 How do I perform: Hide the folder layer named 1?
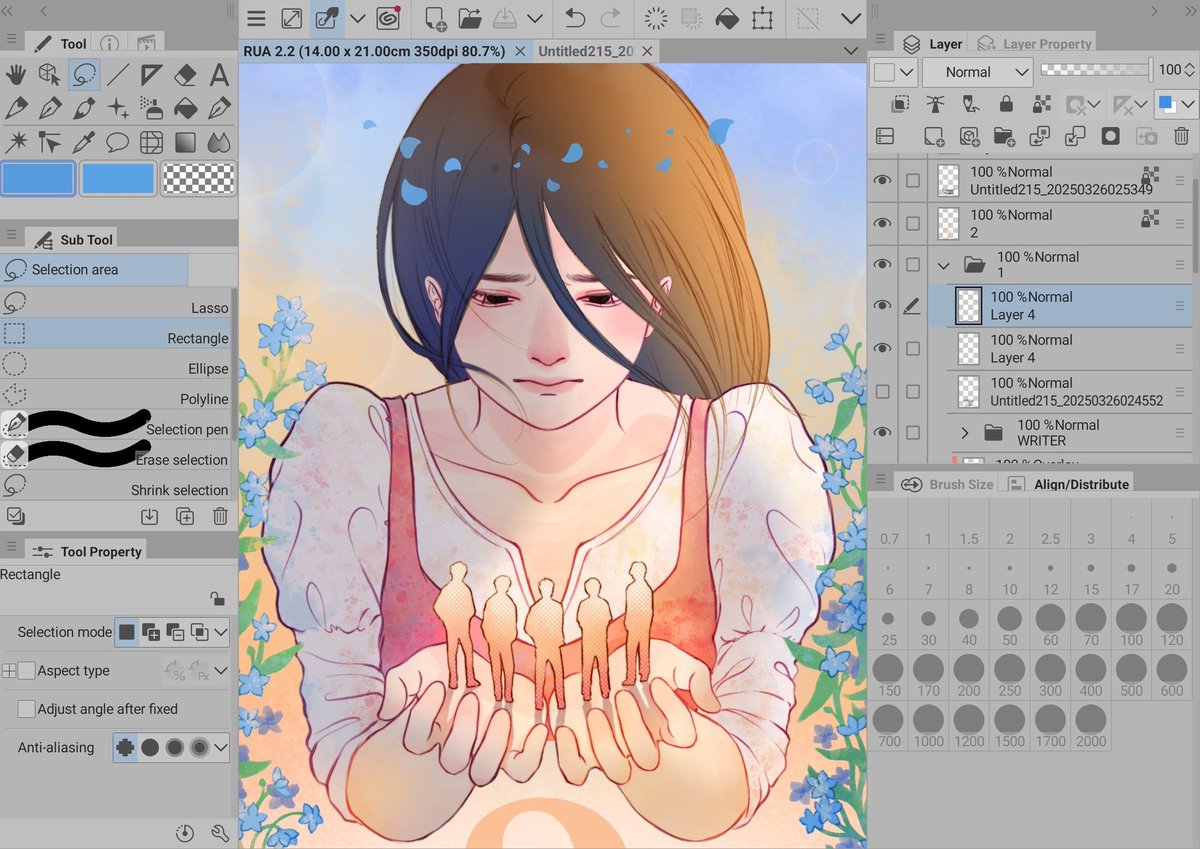[882, 264]
